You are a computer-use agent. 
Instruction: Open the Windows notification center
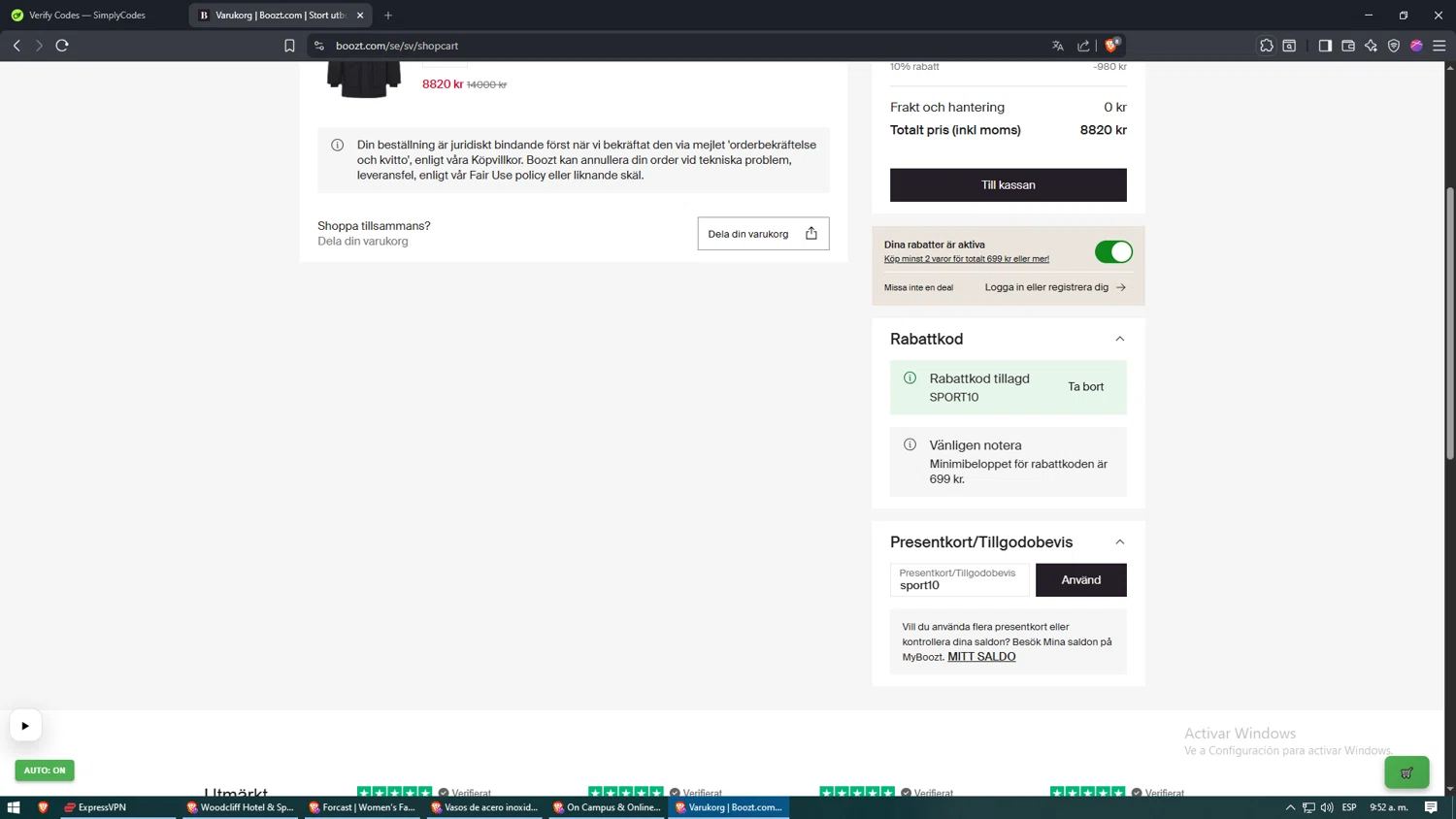pyautogui.click(x=1431, y=807)
